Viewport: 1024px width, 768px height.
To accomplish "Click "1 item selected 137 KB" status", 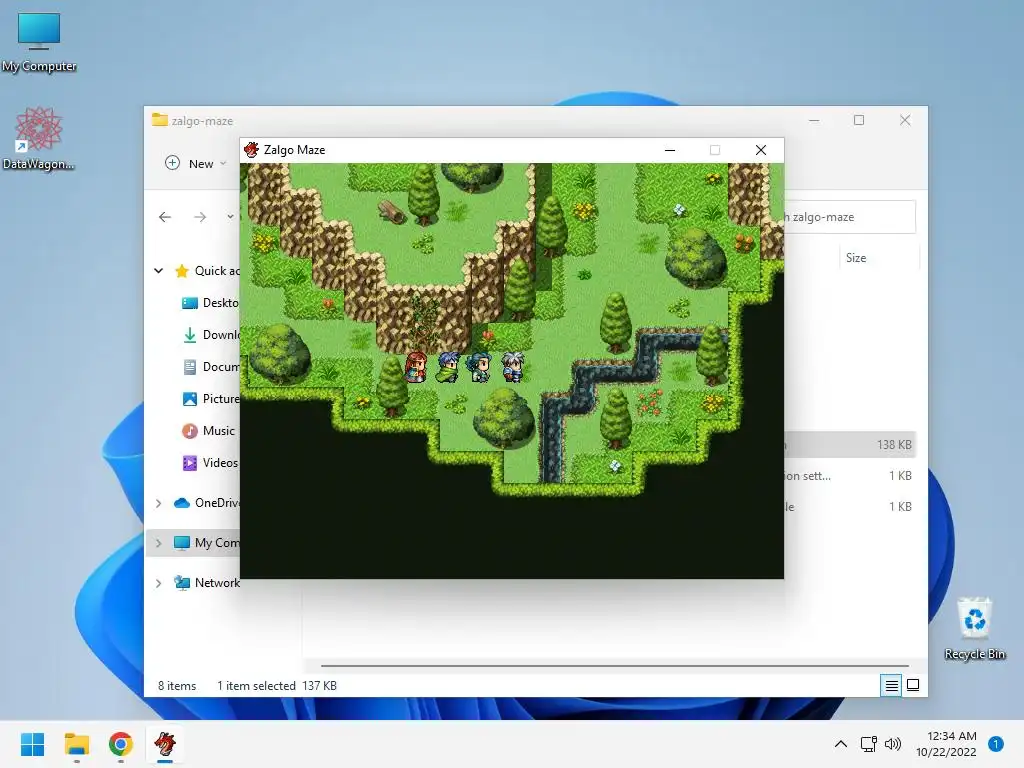I will (277, 686).
